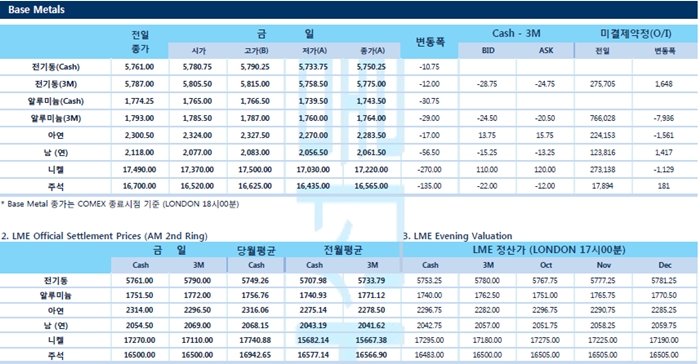Select the 2316.06 zinc monthly average

[x=255, y=310]
